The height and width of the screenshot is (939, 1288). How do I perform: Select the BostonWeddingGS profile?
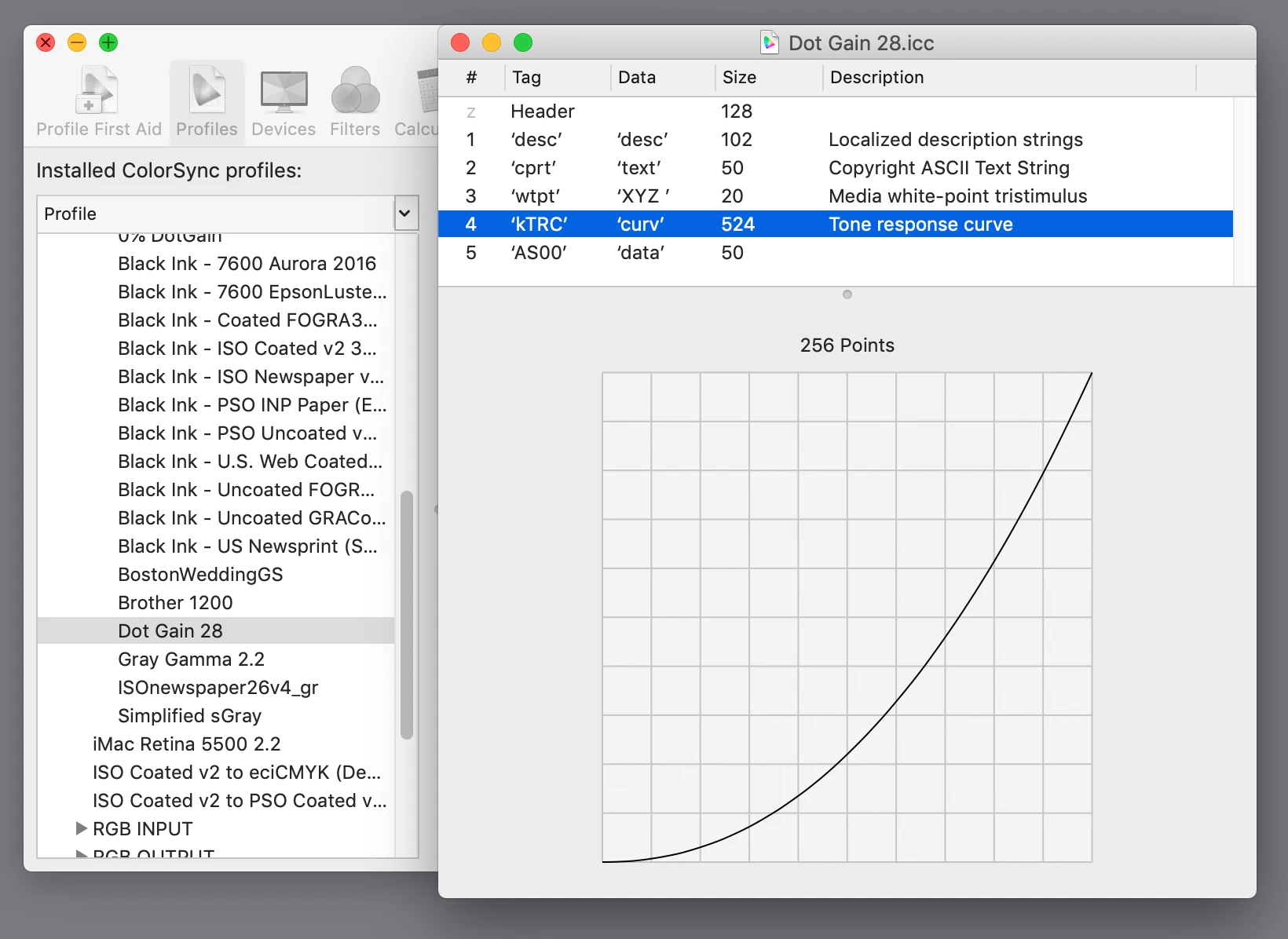pos(216,575)
